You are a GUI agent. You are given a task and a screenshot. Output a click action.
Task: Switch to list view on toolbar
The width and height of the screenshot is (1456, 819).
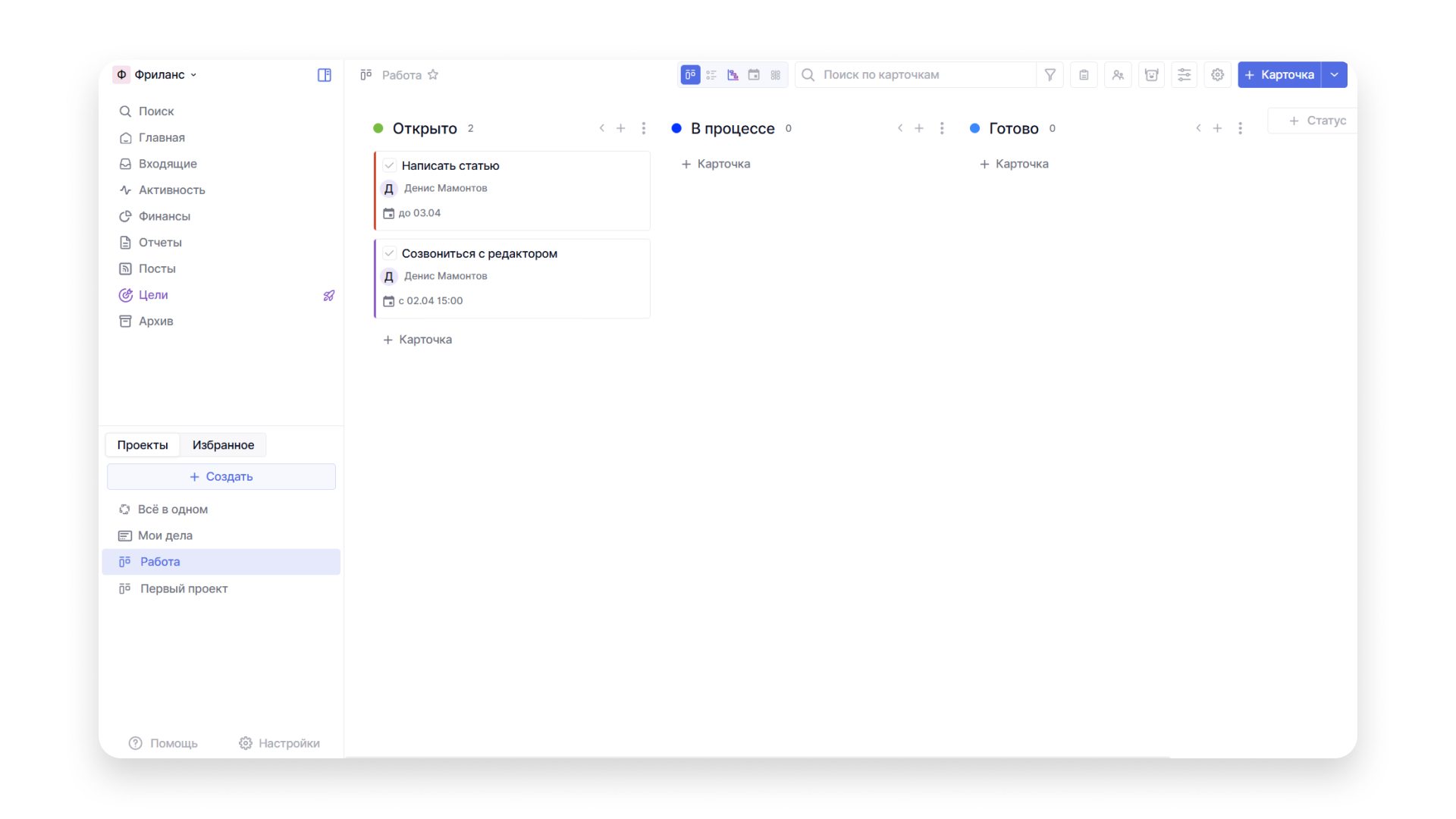click(x=711, y=74)
